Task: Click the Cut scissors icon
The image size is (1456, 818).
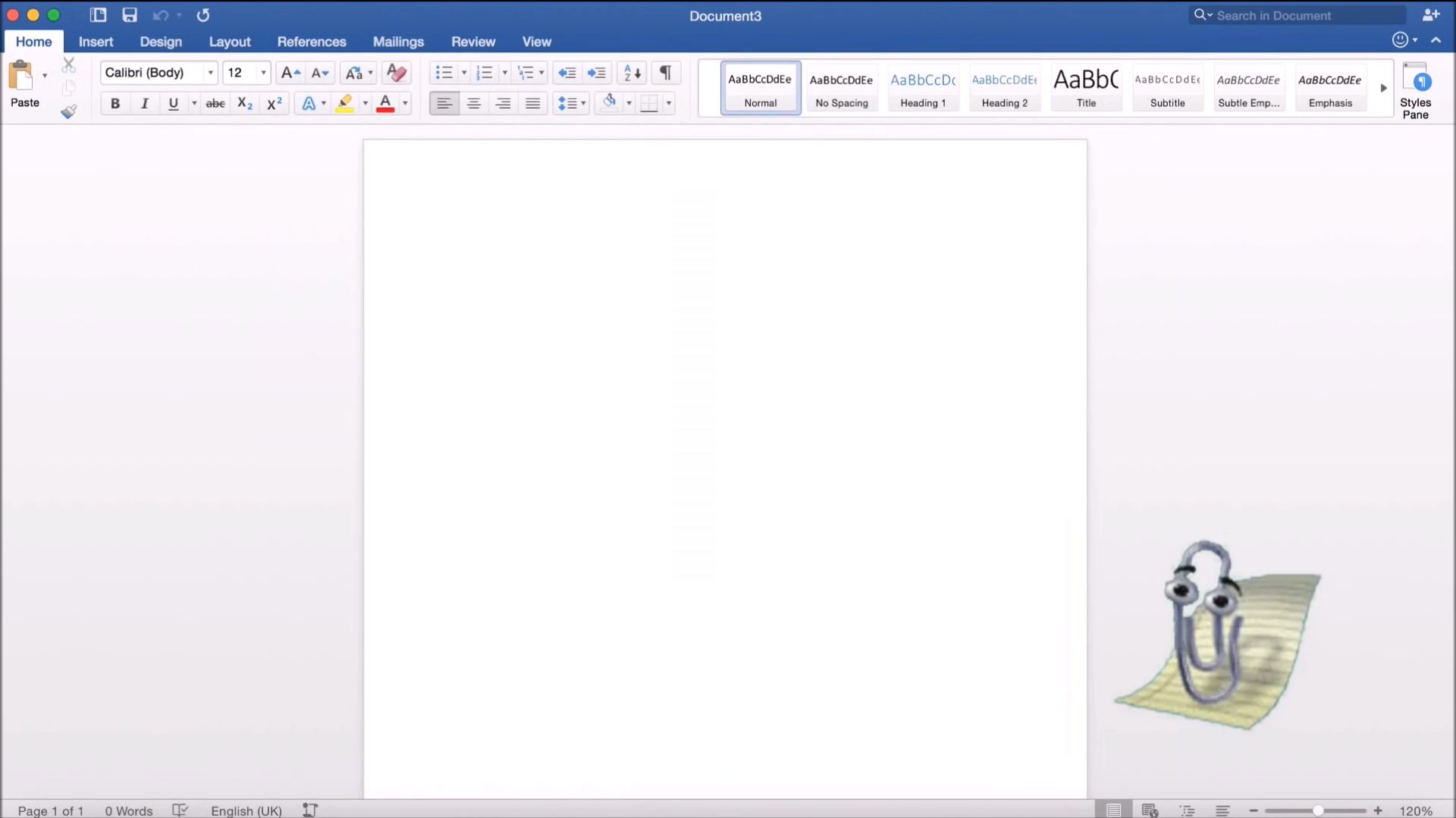Action: 68,64
